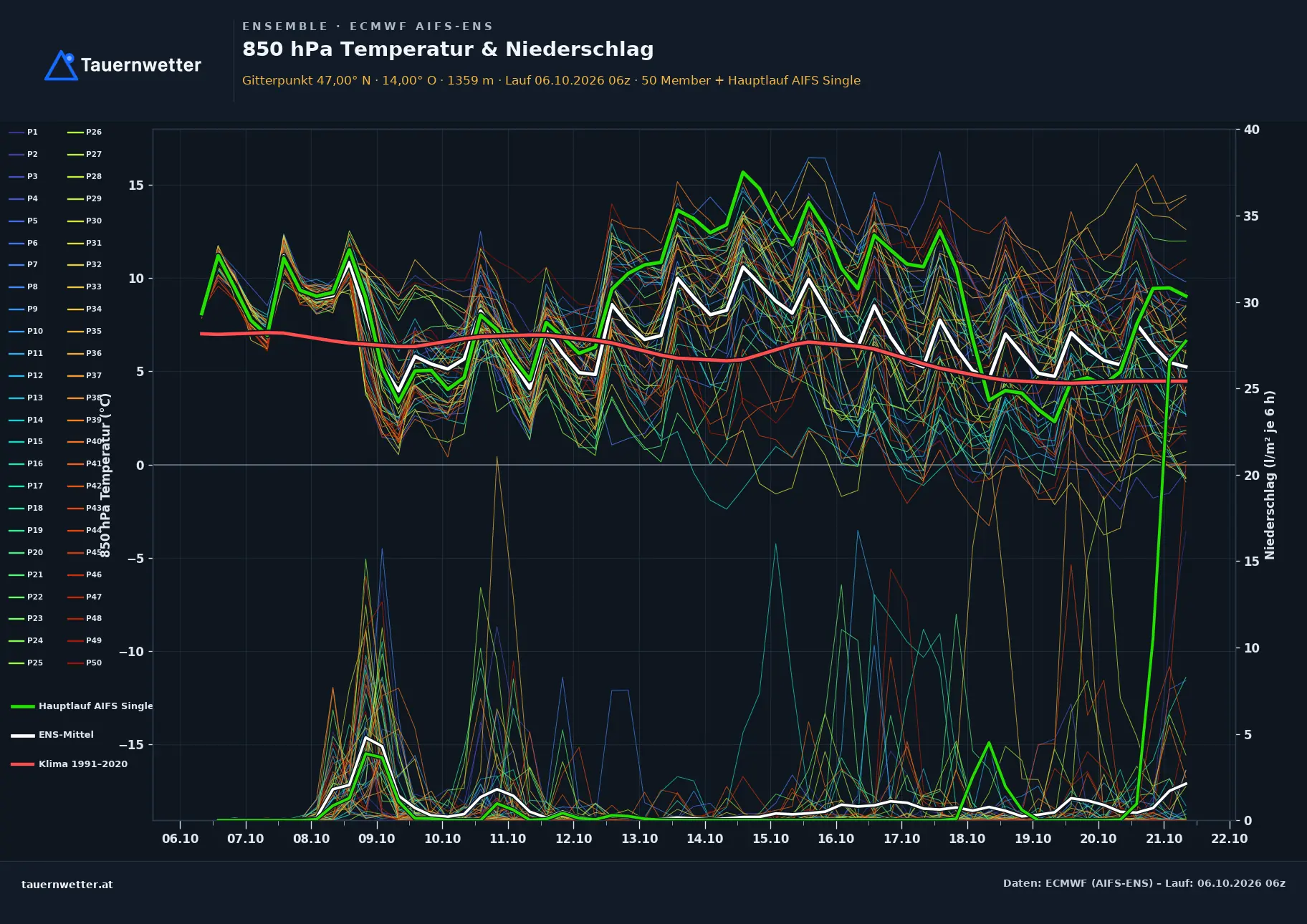Click the red Klima legend line swatch
Screen dimensions: 1307x924
click(x=23, y=764)
